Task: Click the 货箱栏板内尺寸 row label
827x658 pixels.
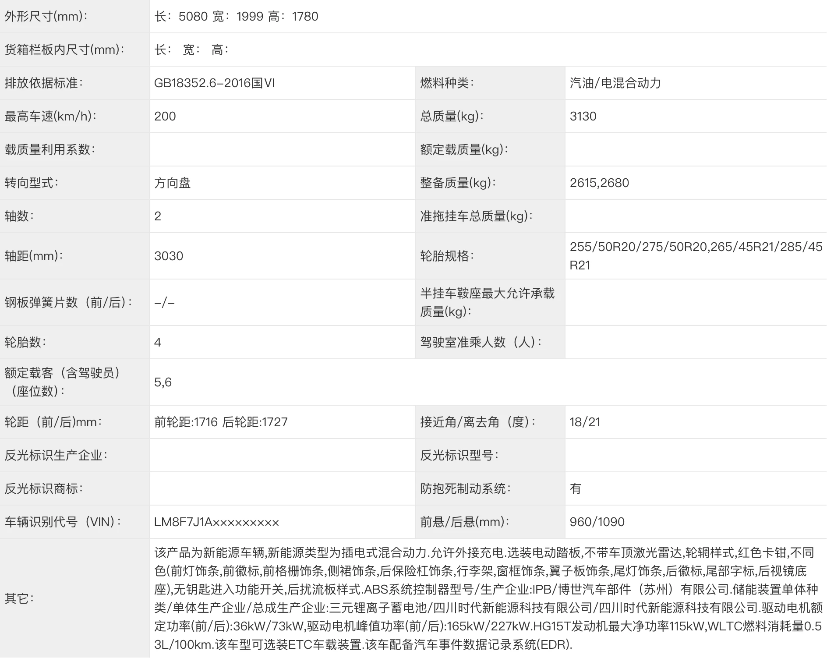Action: [65, 49]
